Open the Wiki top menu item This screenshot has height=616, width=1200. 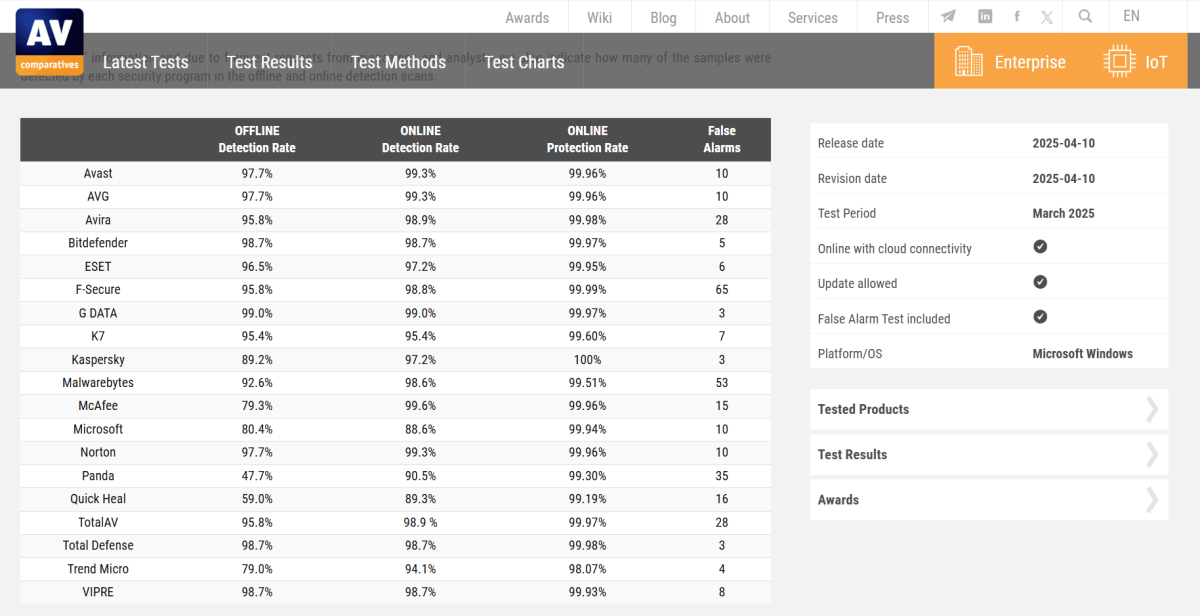coord(600,18)
